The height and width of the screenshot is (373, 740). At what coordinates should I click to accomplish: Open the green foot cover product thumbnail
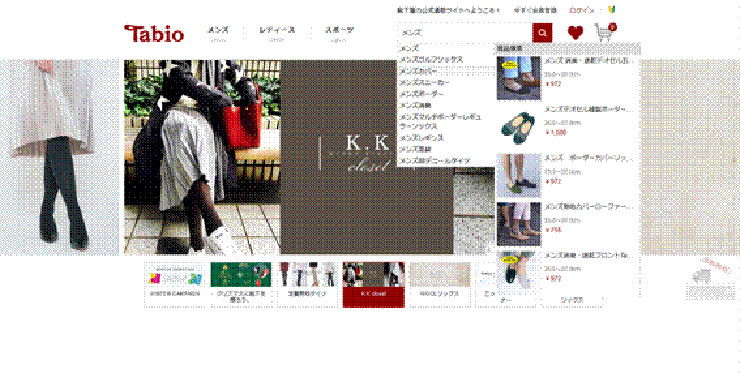click(x=518, y=127)
